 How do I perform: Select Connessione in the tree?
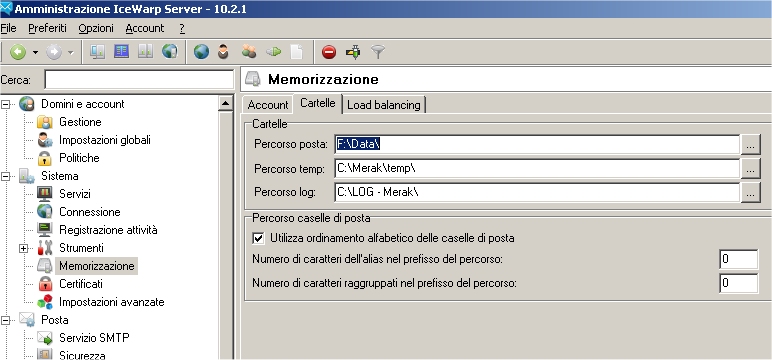click(x=90, y=212)
